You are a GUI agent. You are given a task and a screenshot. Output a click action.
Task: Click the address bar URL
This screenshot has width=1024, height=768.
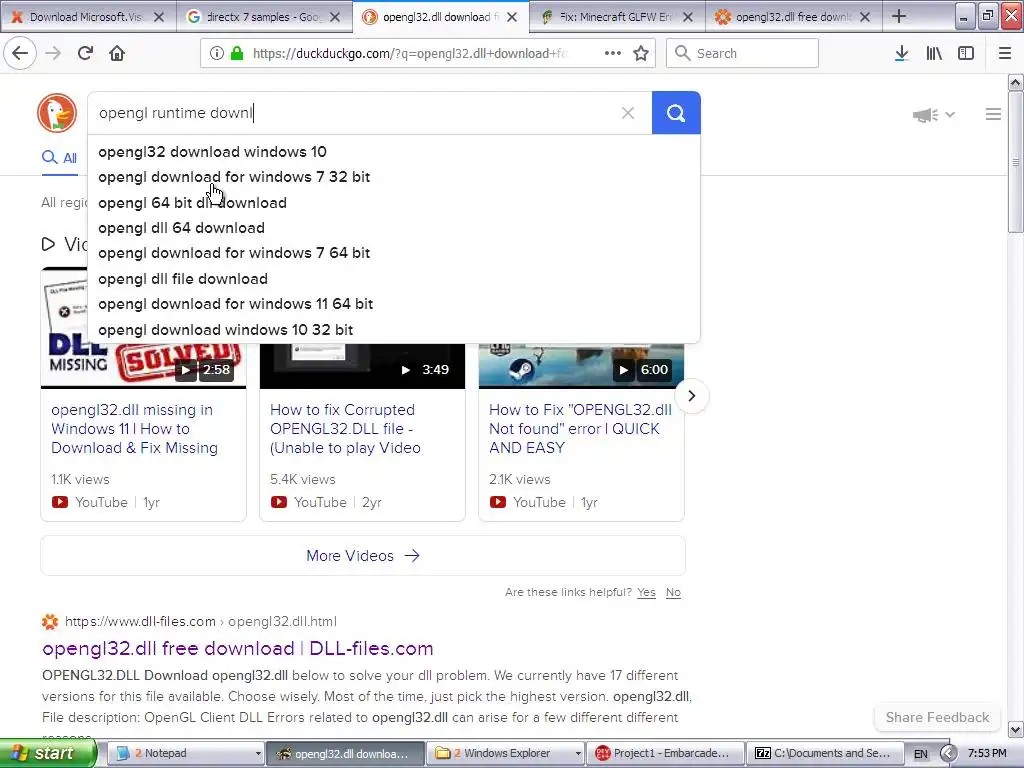(x=410, y=54)
